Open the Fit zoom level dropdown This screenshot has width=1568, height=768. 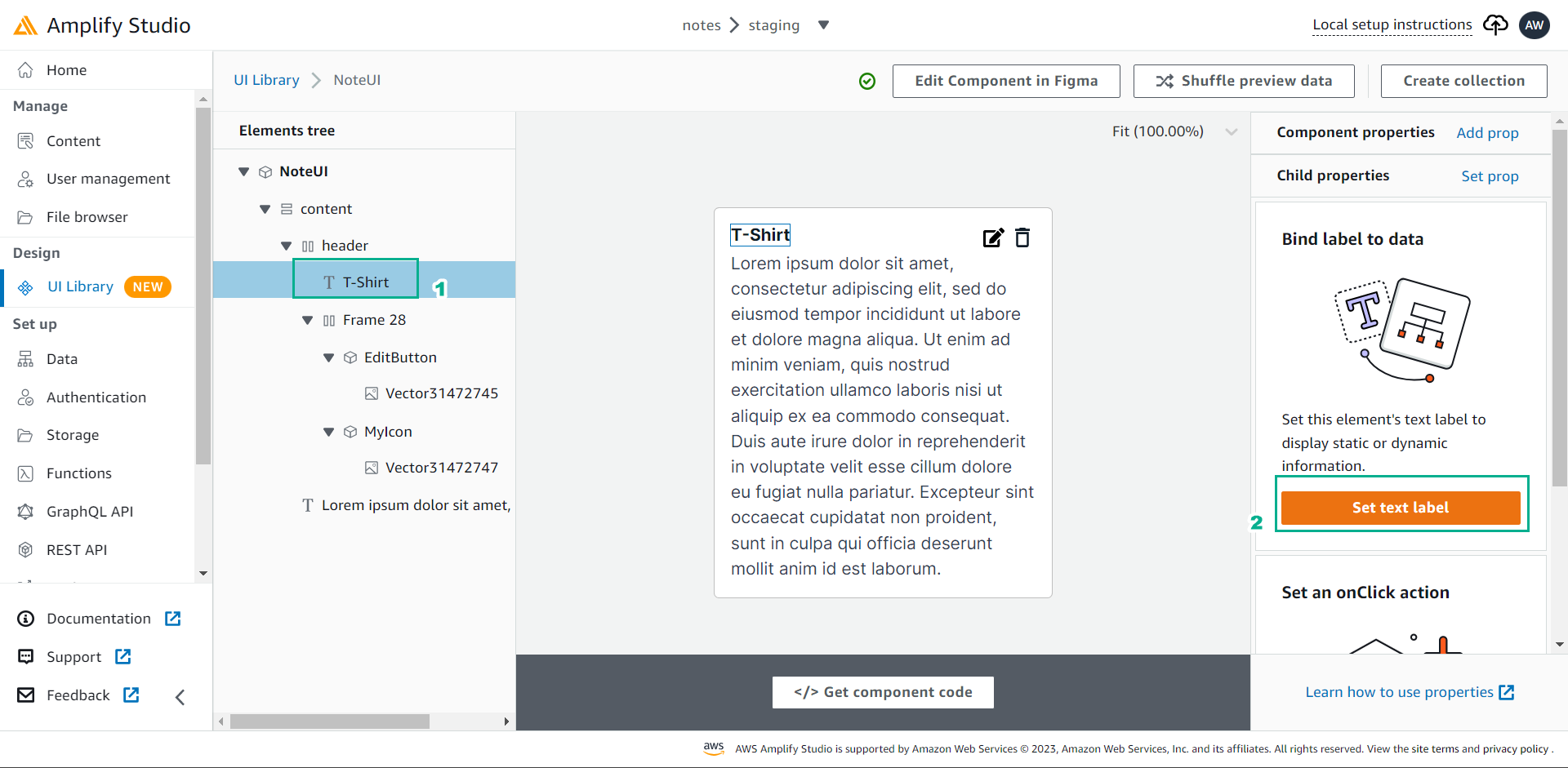(x=1174, y=131)
